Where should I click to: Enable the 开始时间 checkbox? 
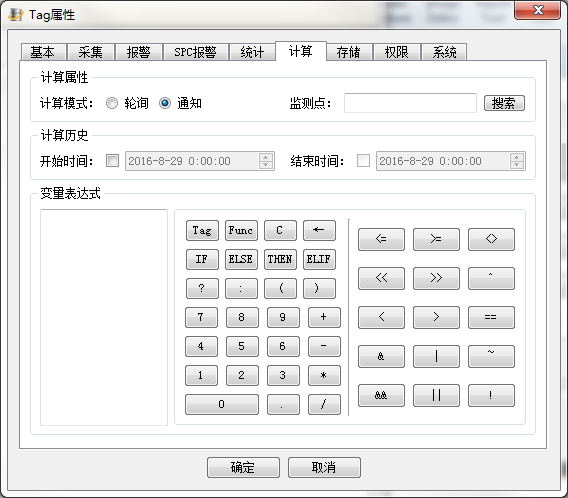pyautogui.click(x=112, y=160)
